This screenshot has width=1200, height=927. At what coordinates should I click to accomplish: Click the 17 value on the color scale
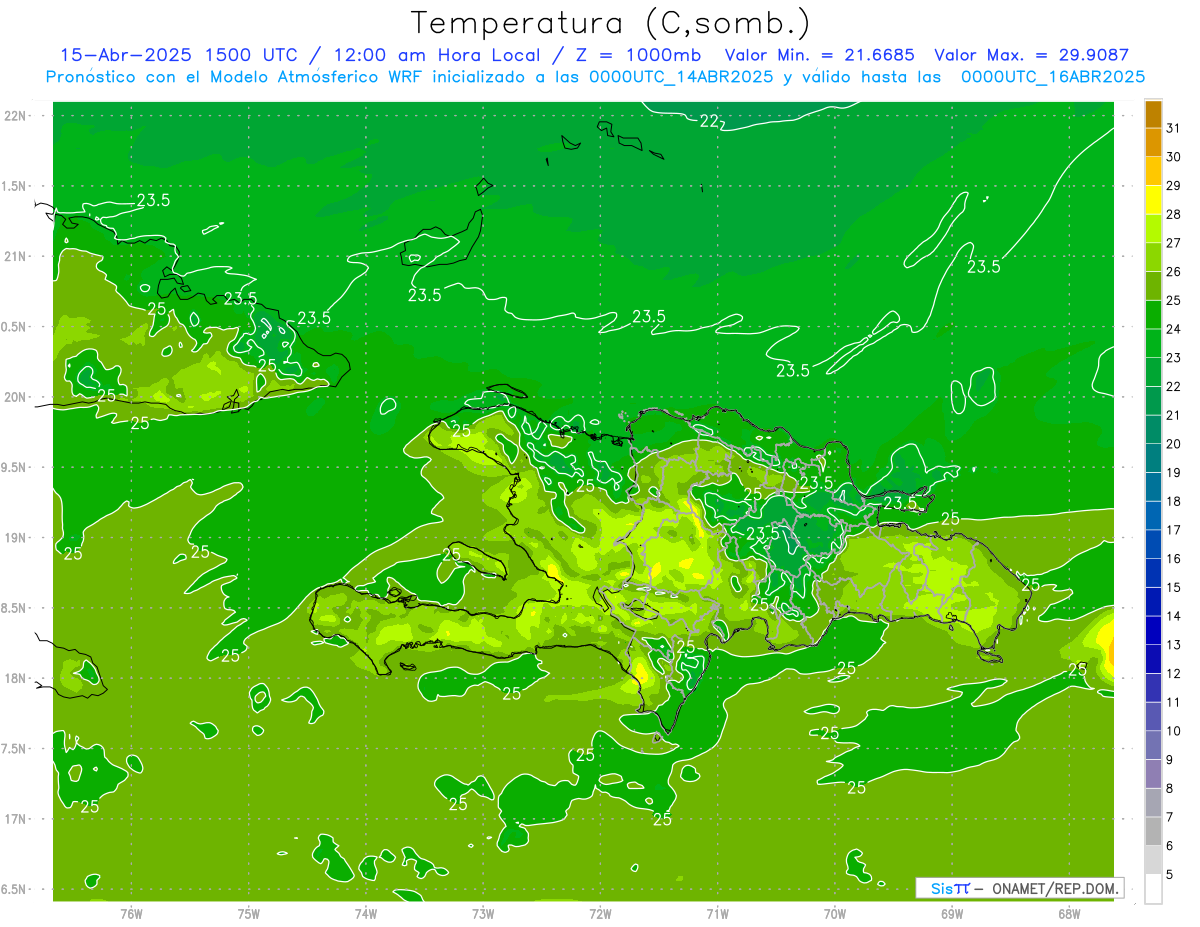point(1174,530)
